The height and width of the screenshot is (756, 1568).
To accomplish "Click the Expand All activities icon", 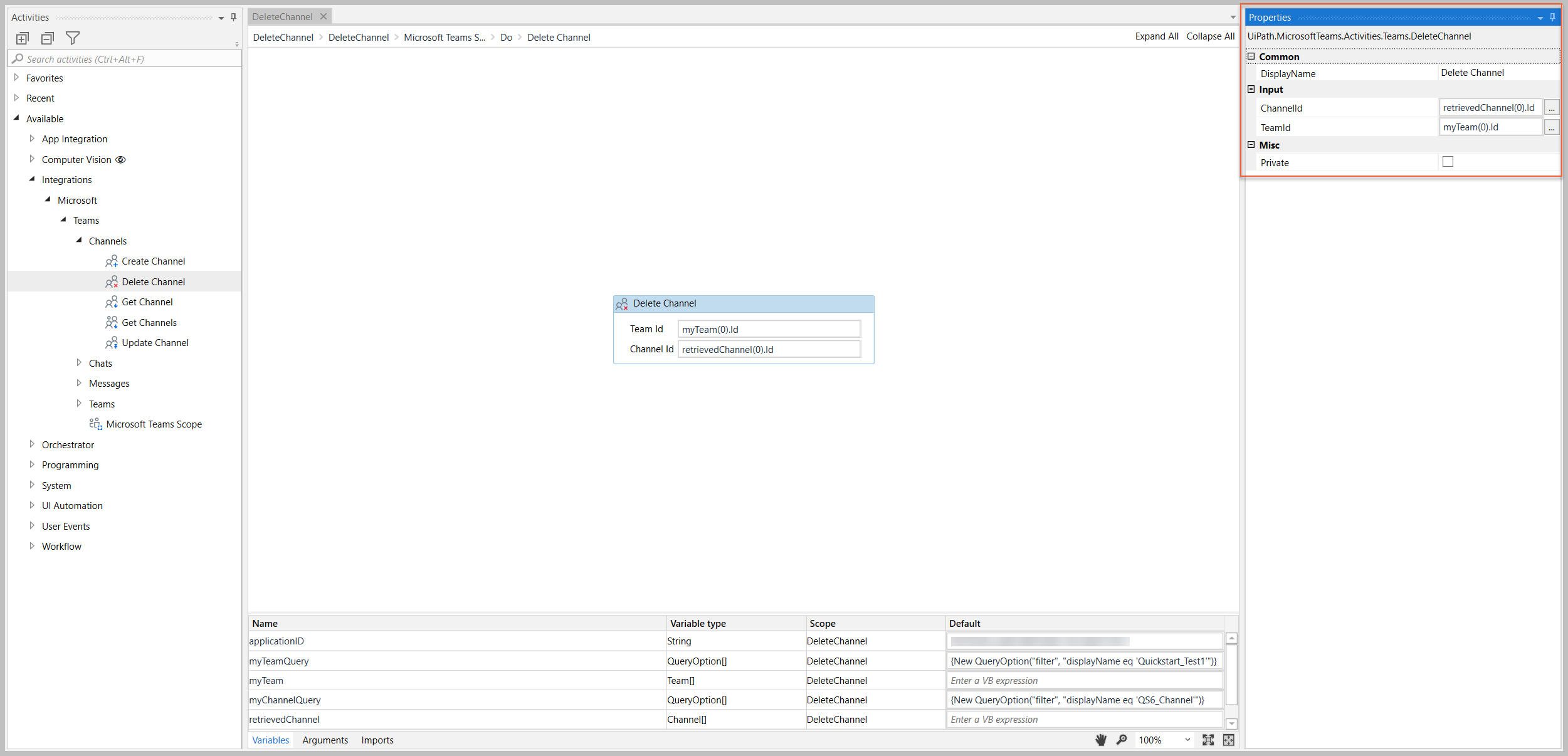I will 23,38.
